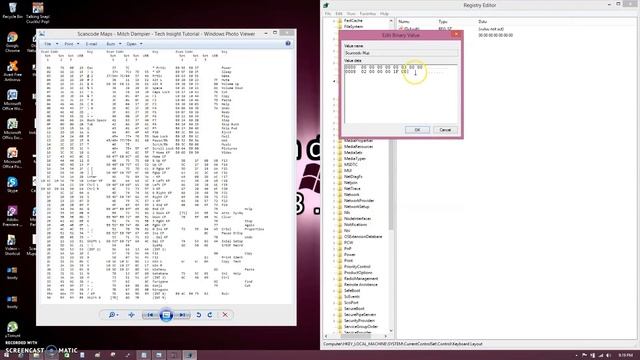This screenshot has width=640, height=360.
Task: Open the Open dropdown in Photo Viewer
Action: [134, 44]
